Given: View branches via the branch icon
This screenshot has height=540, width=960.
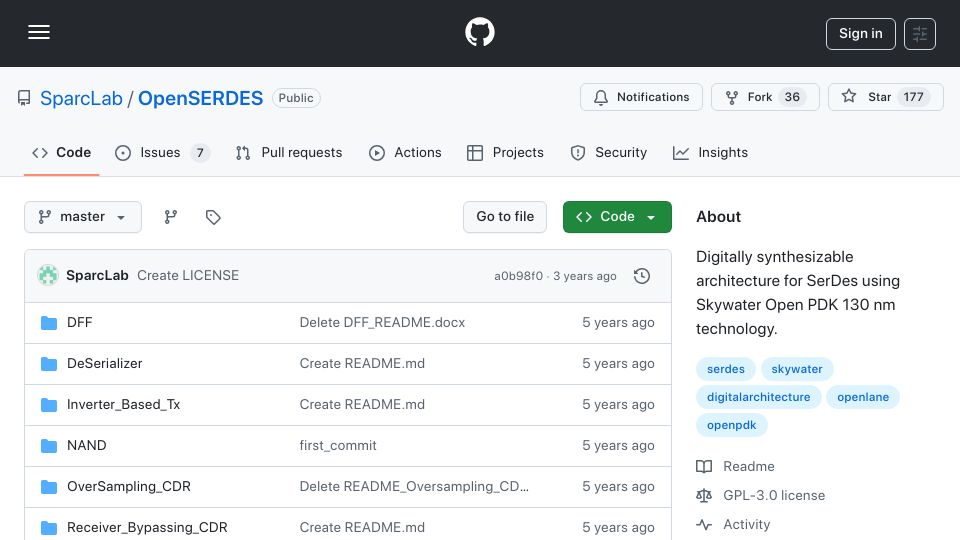Looking at the screenshot, I should pos(171,217).
